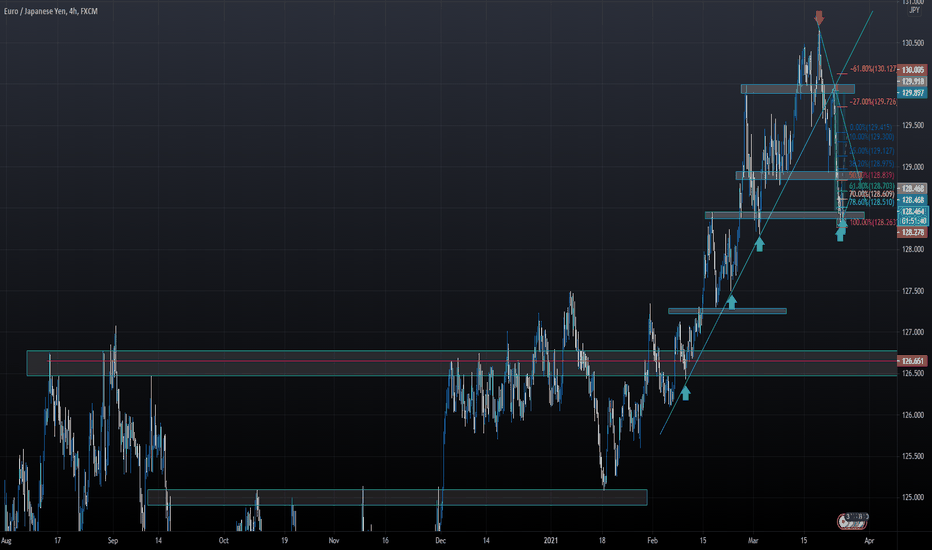Click the 10.00%(129.300) Fibonacci level label
932x550 pixels.
click(x=871, y=137)
